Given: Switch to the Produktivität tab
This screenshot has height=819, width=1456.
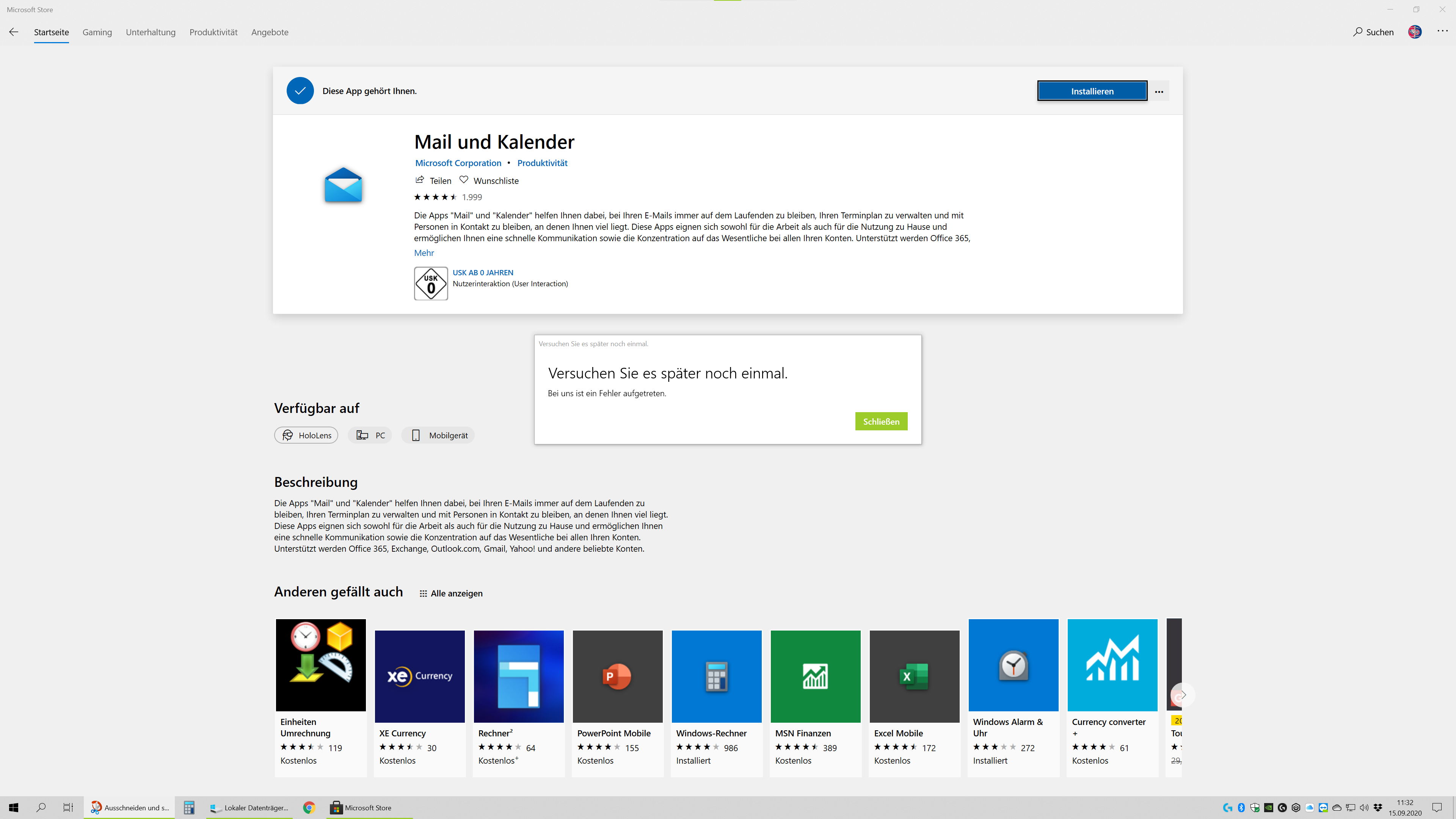Looking at the screenshot, I should (213, 32).
